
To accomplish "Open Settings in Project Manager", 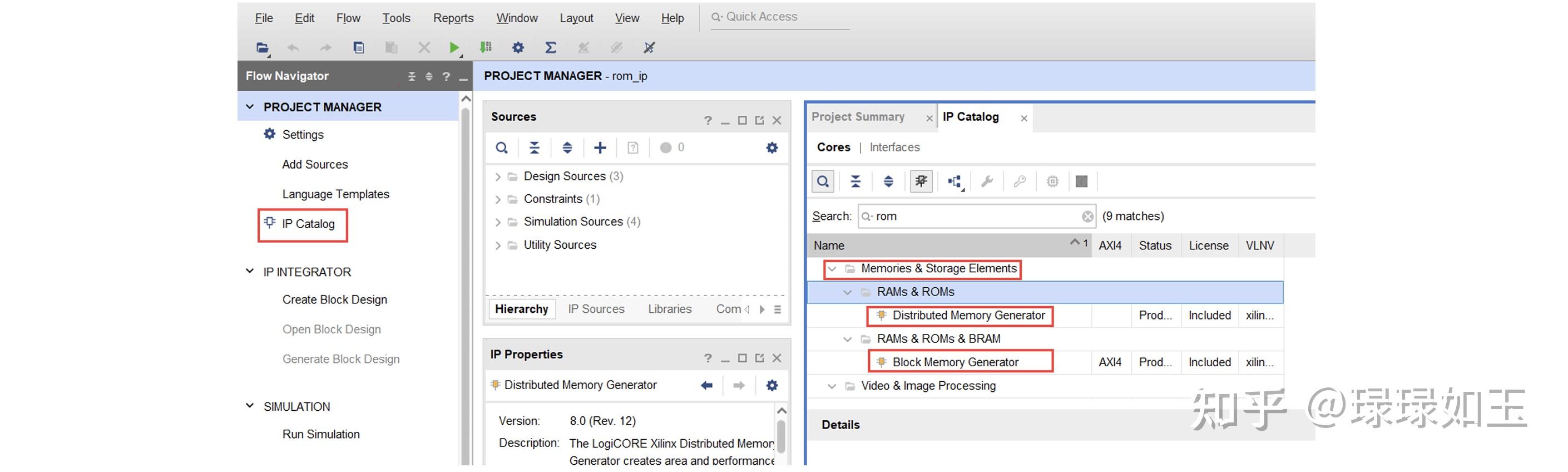I will (x=303, y=135).
